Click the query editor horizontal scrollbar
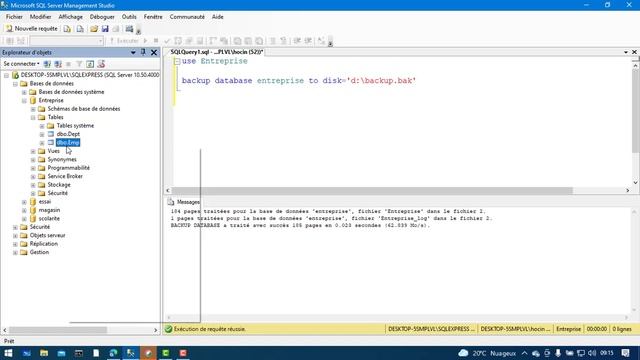This screenshot has width=640, height=360. pyautogui.click(x=372, y=191)
